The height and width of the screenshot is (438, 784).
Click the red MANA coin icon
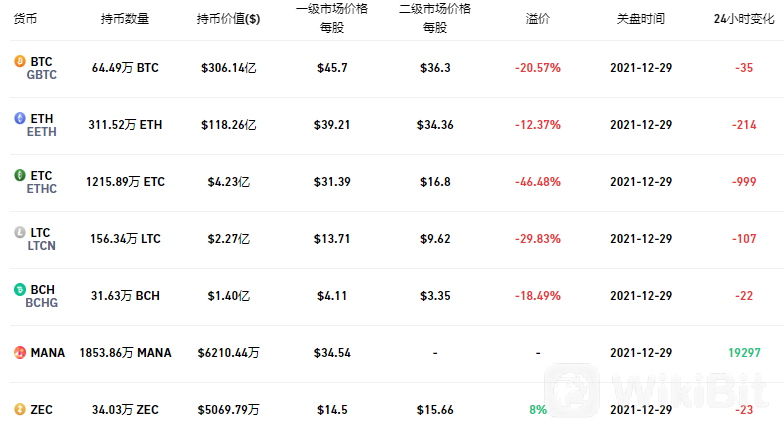pyautogui.click(x=20, y=352)
